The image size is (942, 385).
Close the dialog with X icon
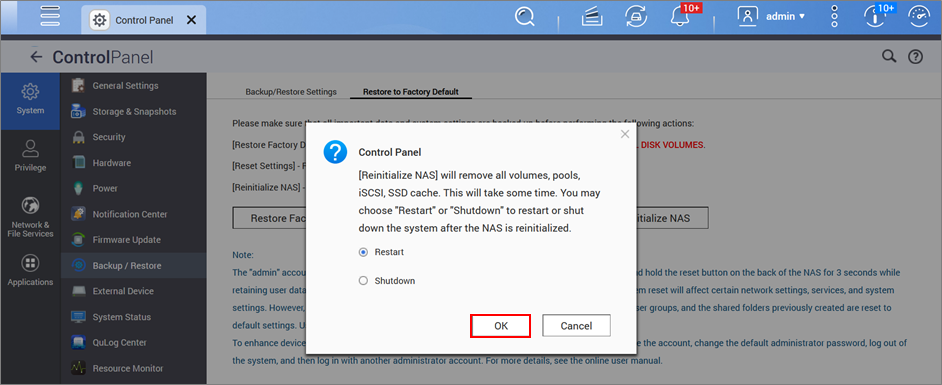625,135
